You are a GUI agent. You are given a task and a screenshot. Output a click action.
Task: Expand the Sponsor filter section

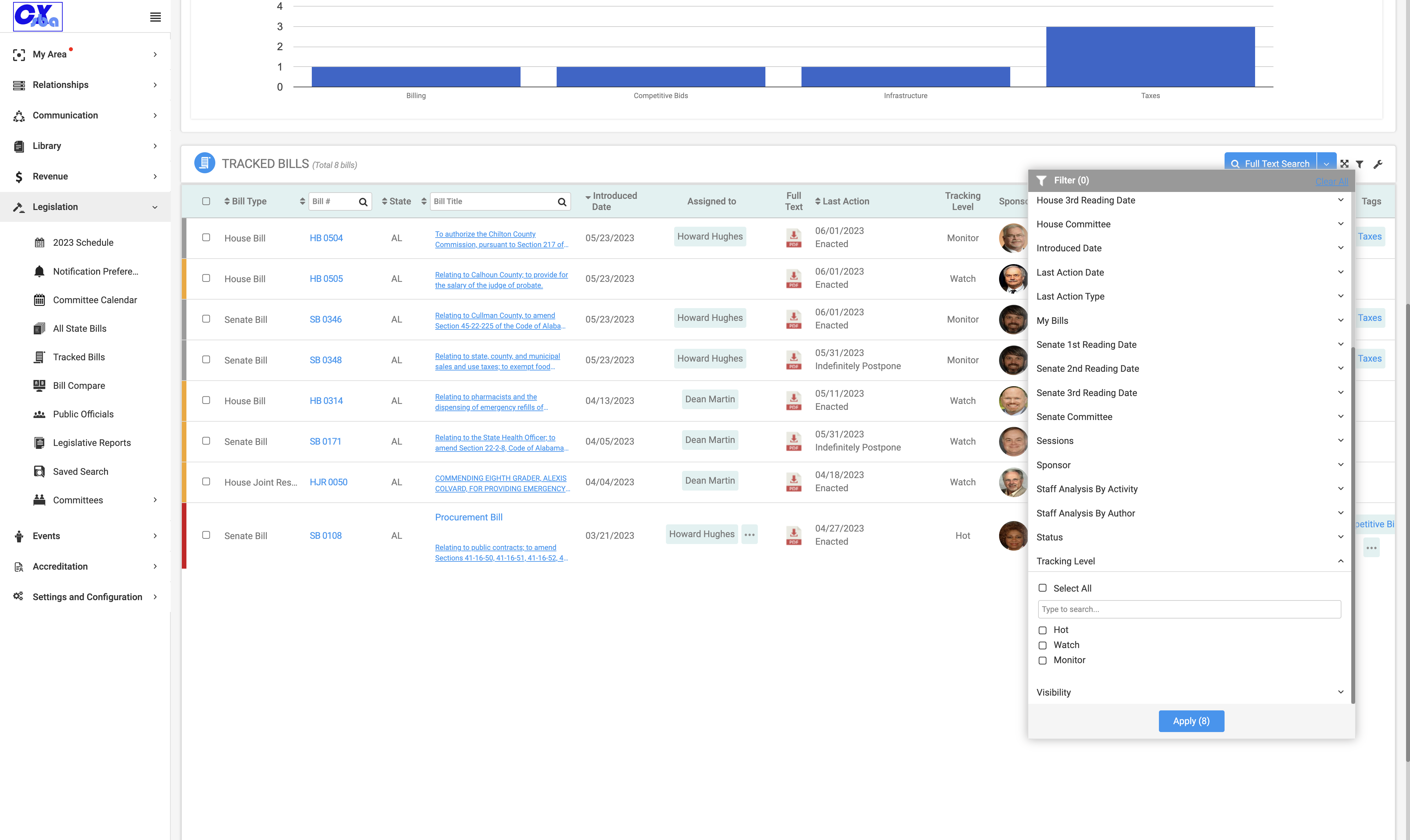point(1189,465)
